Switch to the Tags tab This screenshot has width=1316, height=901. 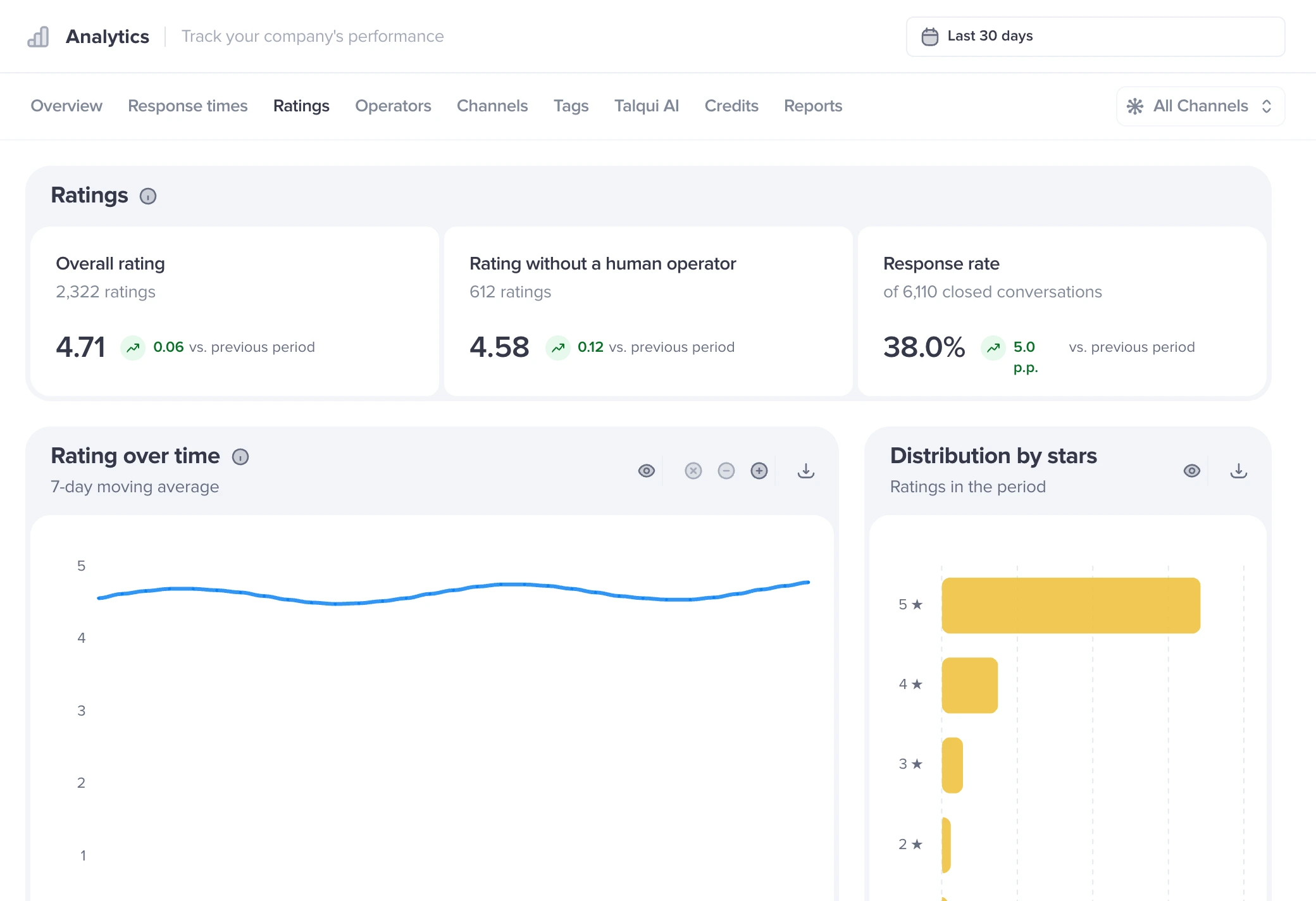[571, 106]
